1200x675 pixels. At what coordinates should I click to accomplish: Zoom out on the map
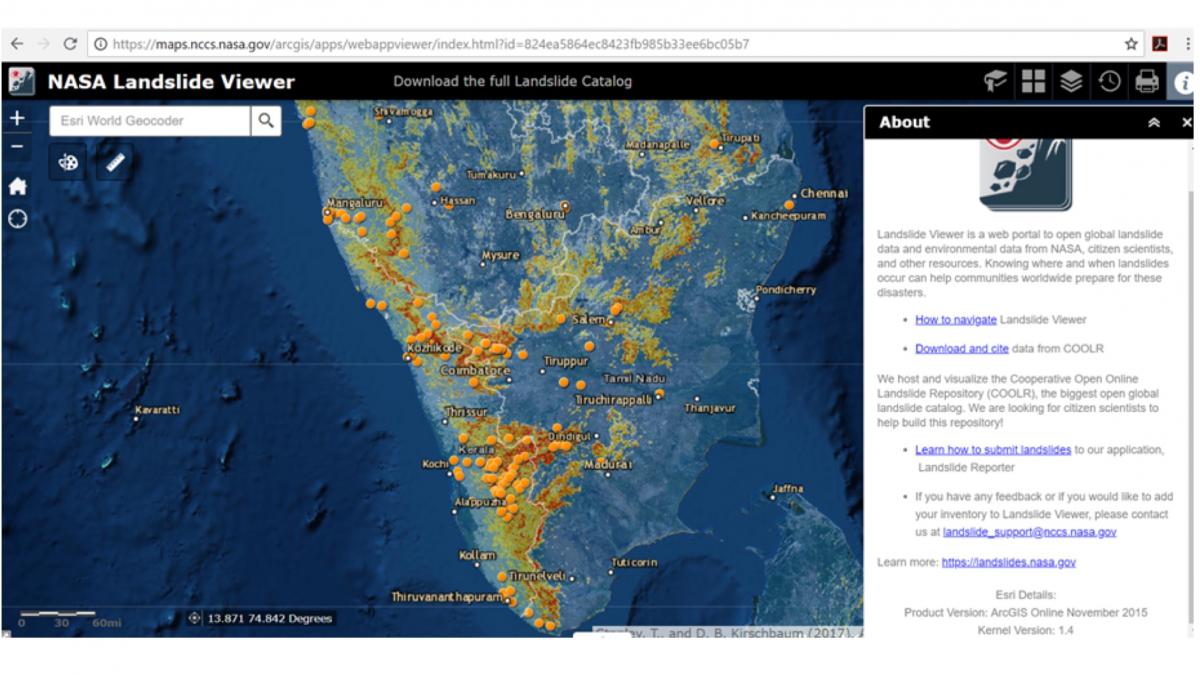[17, 147]
